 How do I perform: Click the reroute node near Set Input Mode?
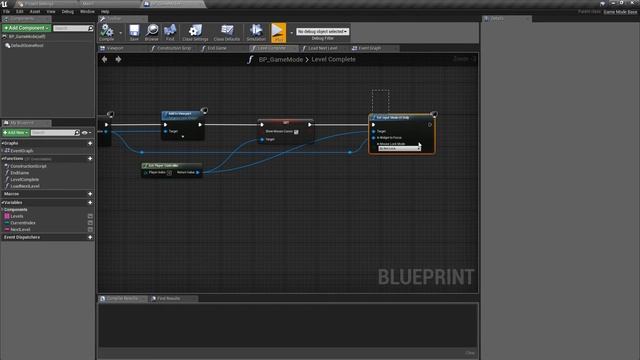point(350,152)
